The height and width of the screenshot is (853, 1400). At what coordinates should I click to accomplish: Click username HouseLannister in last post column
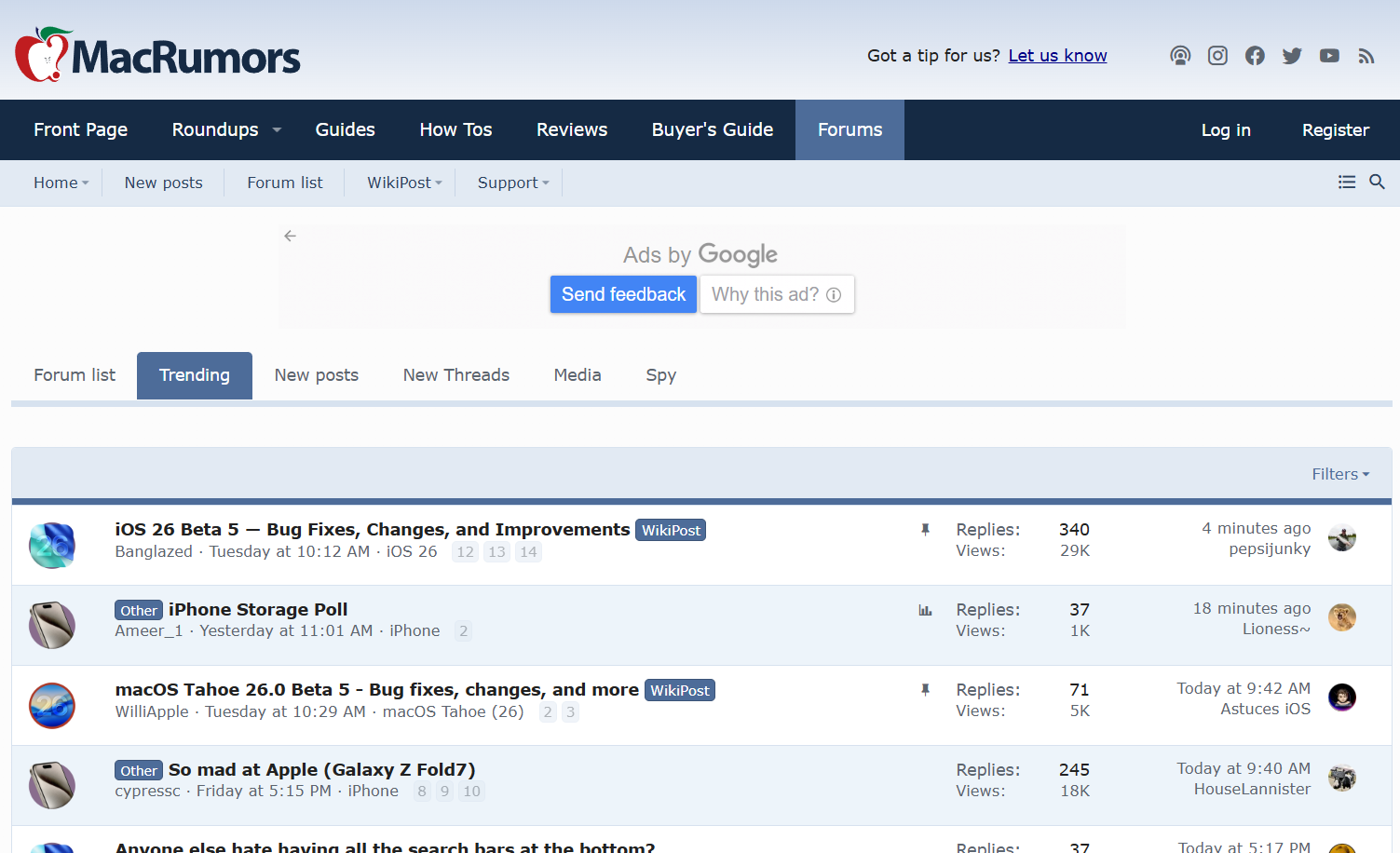tap(1252, 789)
